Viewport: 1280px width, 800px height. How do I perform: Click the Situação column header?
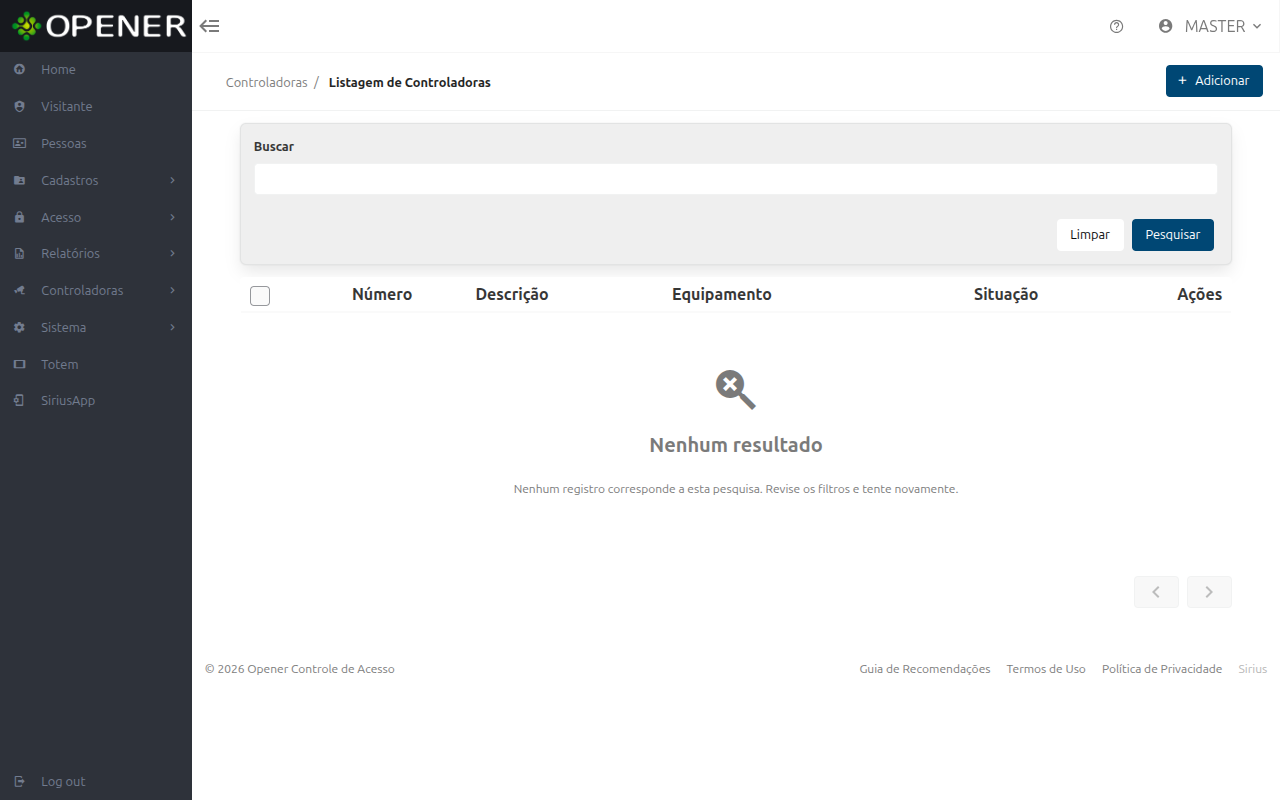pyautogui.click(x=1006, y=295)
